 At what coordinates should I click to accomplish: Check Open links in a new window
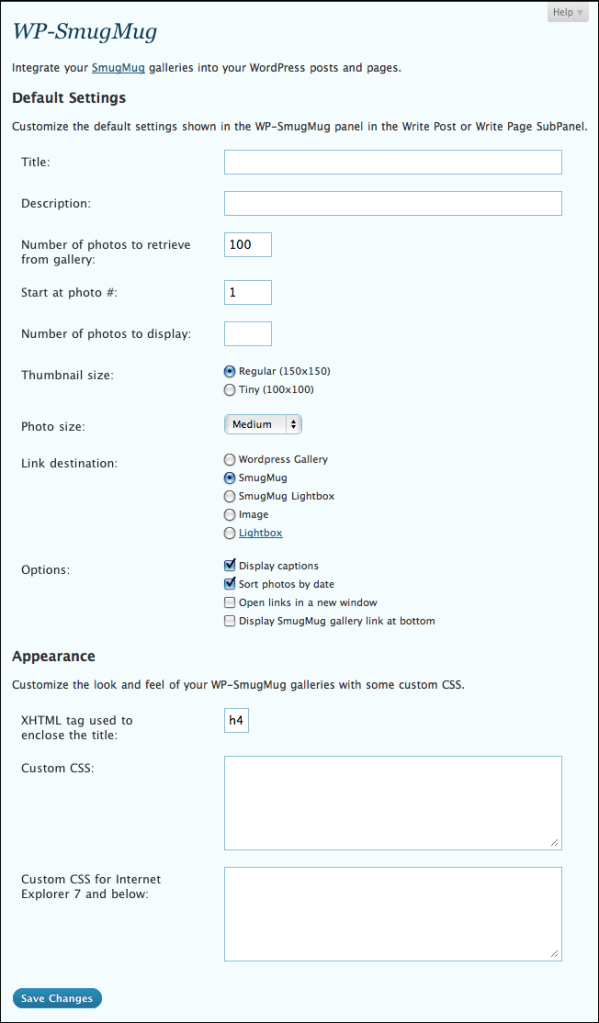tap(229, 602)
